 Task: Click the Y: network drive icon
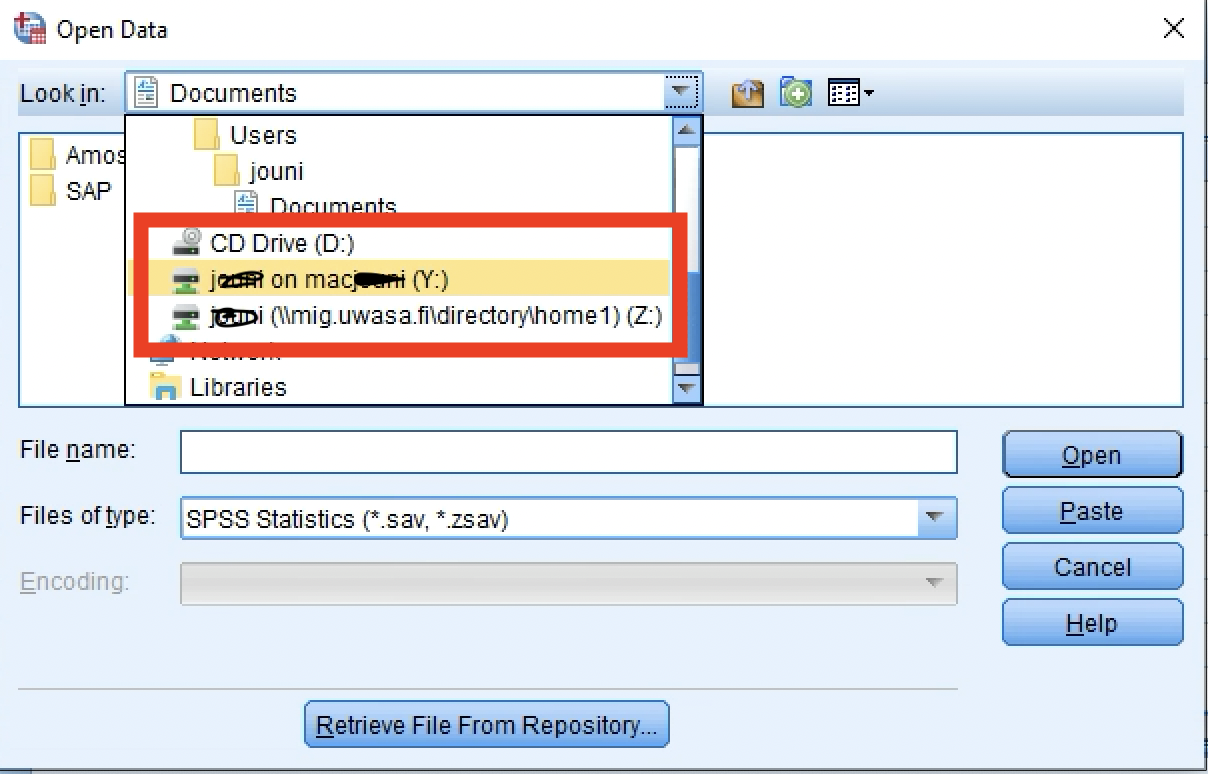point(187,280)
